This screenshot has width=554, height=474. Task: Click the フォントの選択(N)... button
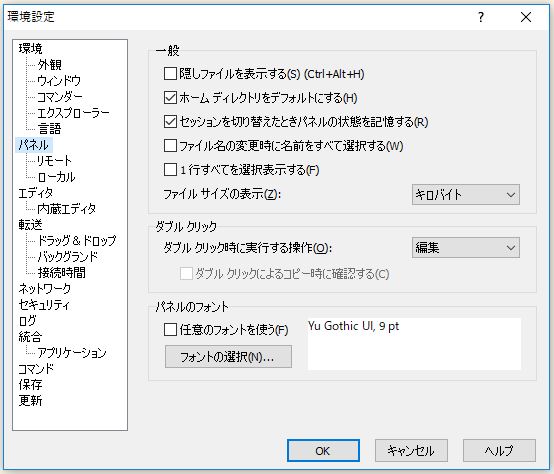pos(228,357)
